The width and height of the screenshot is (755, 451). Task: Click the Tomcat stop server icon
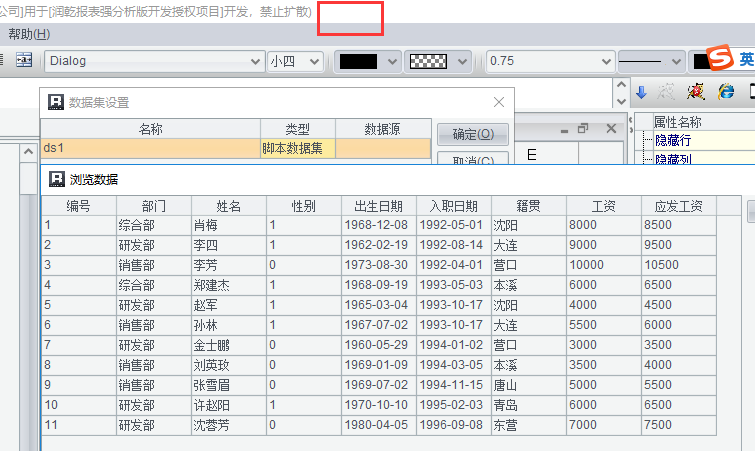pyautogui.click(x=695, y=91)
